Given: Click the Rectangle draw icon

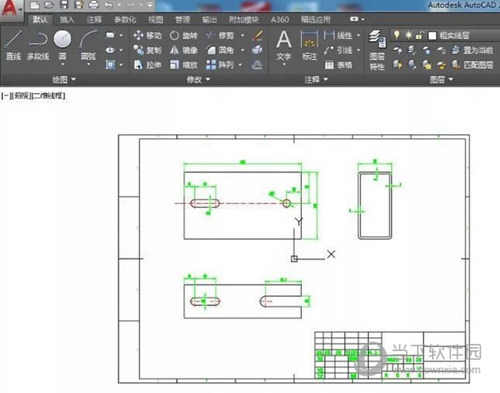Looking at the screenshot, I should (x=110, y=35).
